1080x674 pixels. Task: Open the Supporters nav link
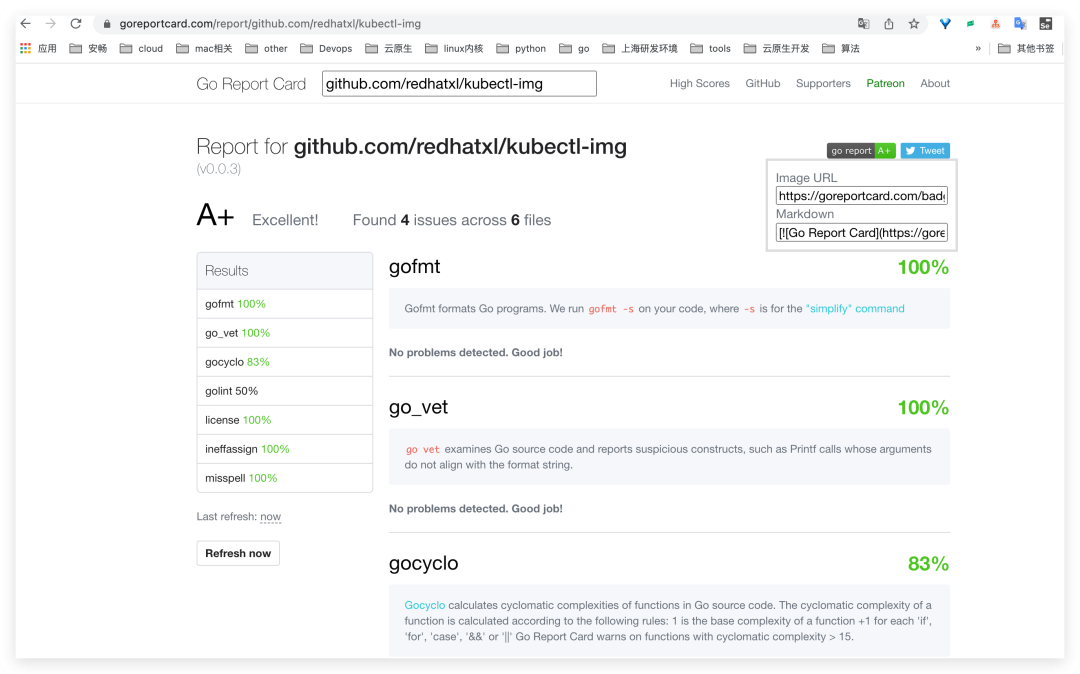823,83
